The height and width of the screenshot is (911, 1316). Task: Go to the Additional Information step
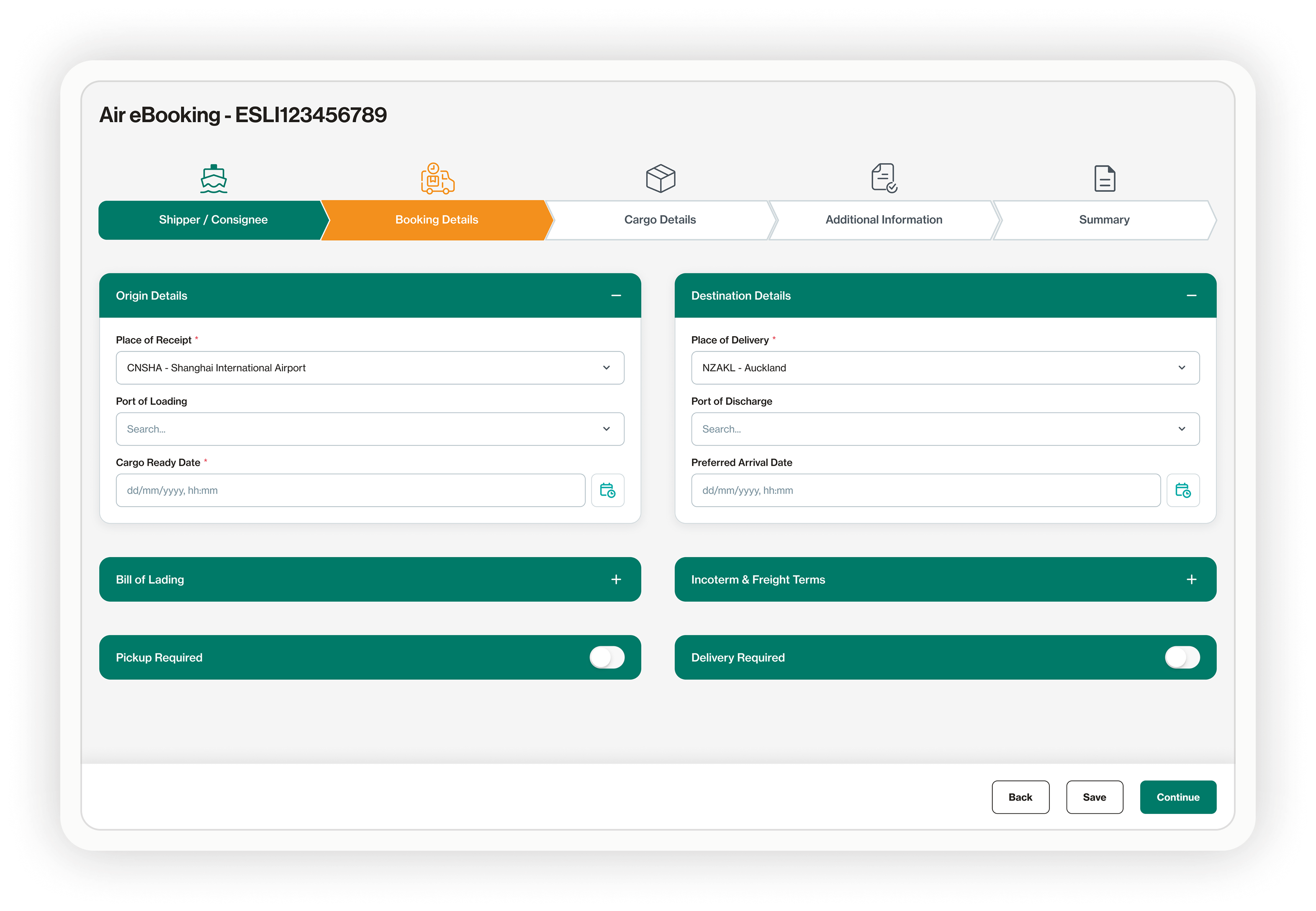coord(884,220)
